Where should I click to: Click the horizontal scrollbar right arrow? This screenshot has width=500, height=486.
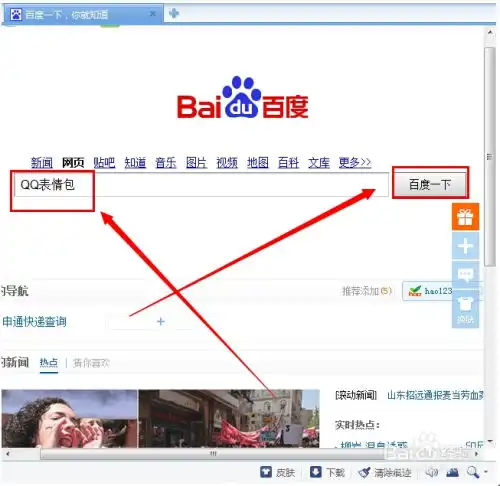(476, 454)
